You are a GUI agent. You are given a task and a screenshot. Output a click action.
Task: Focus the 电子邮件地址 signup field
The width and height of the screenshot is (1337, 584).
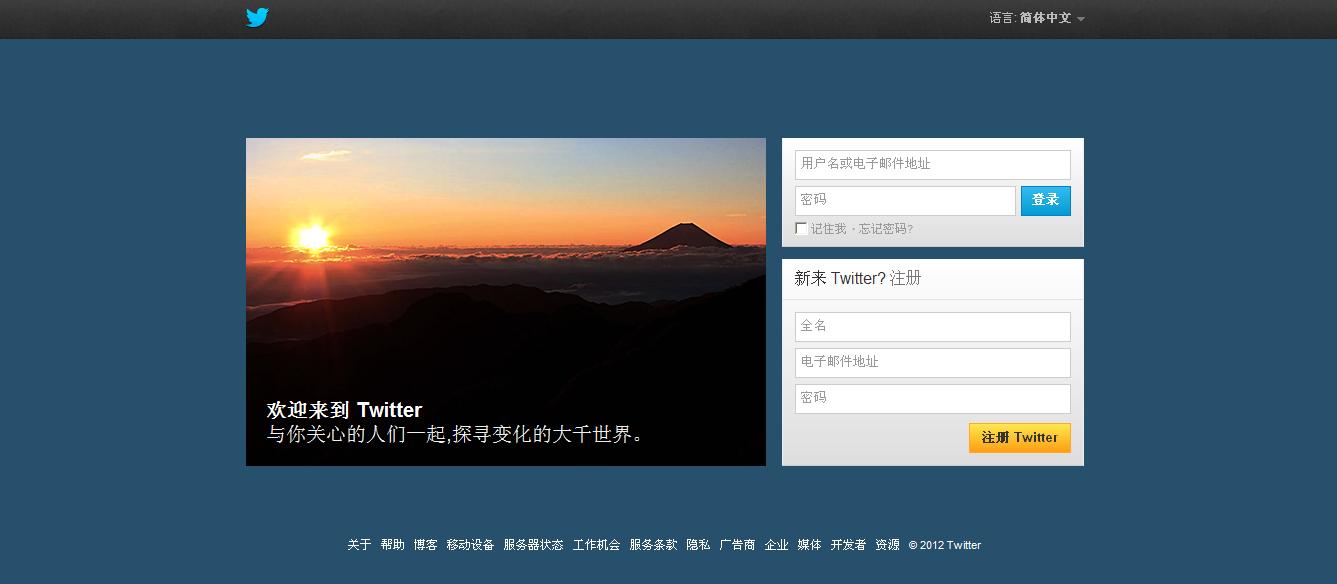point(933,362)
